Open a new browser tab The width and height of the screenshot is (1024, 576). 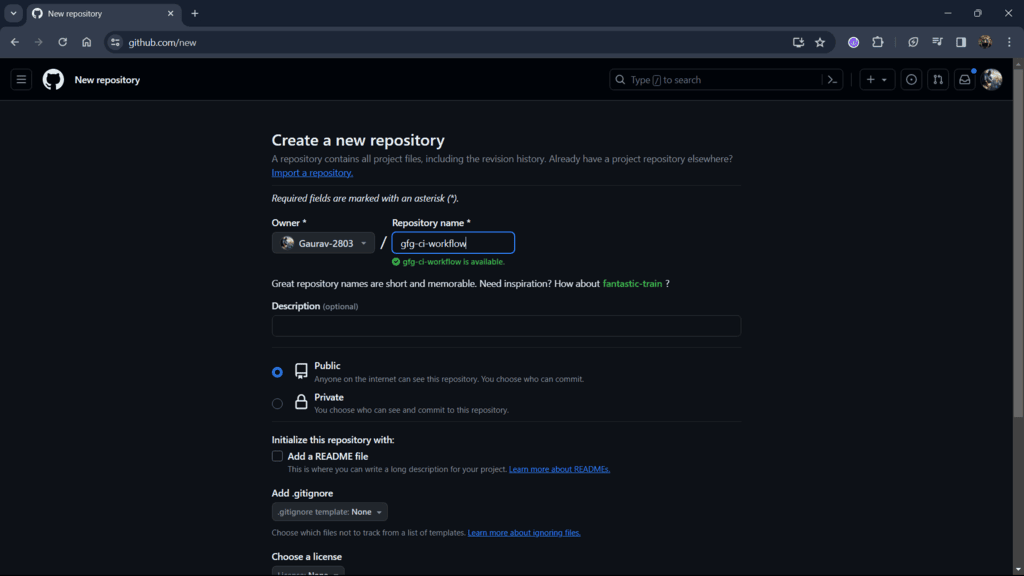click(x=195, y=13)
